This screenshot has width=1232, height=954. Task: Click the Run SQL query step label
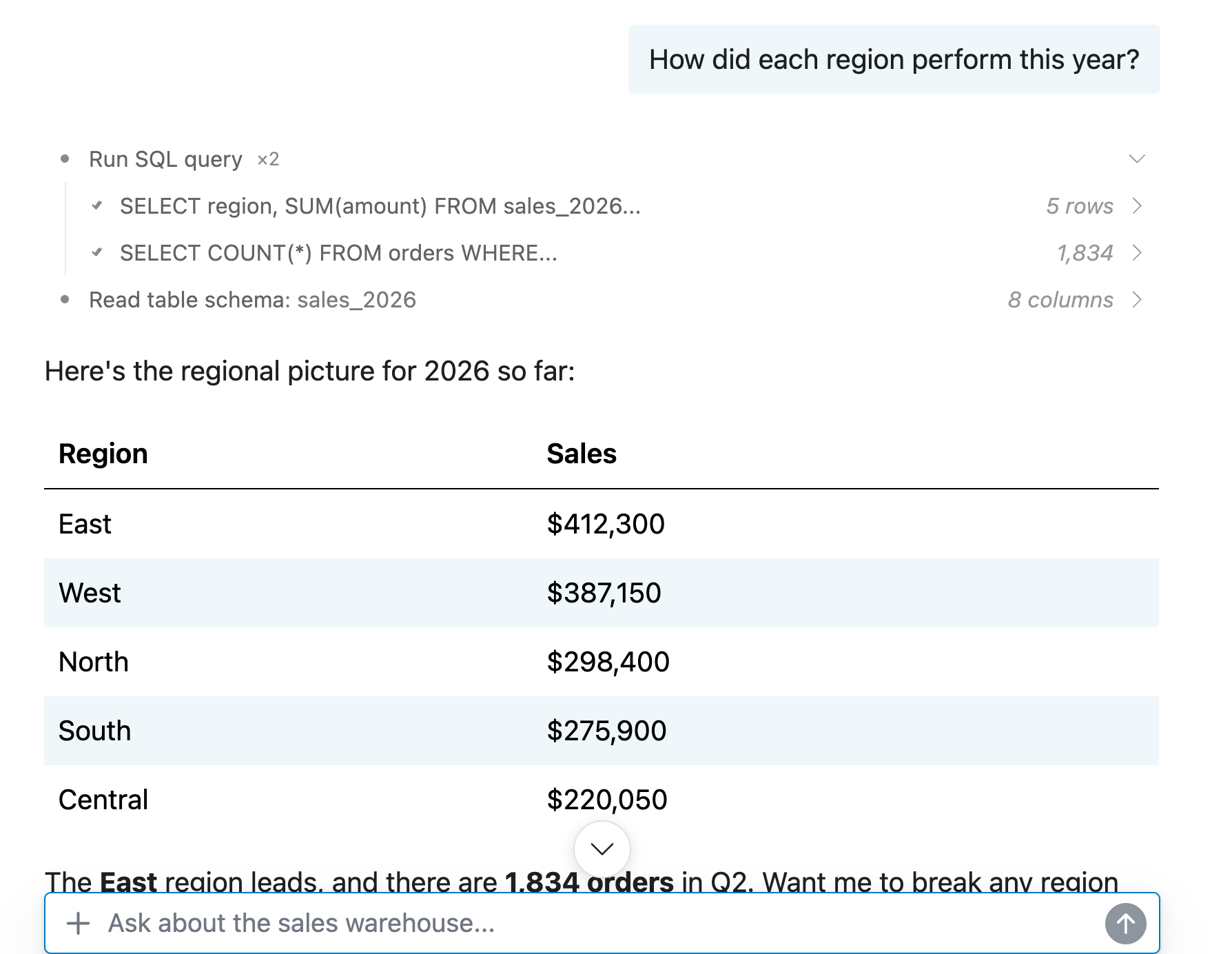[x=165, y=159]
